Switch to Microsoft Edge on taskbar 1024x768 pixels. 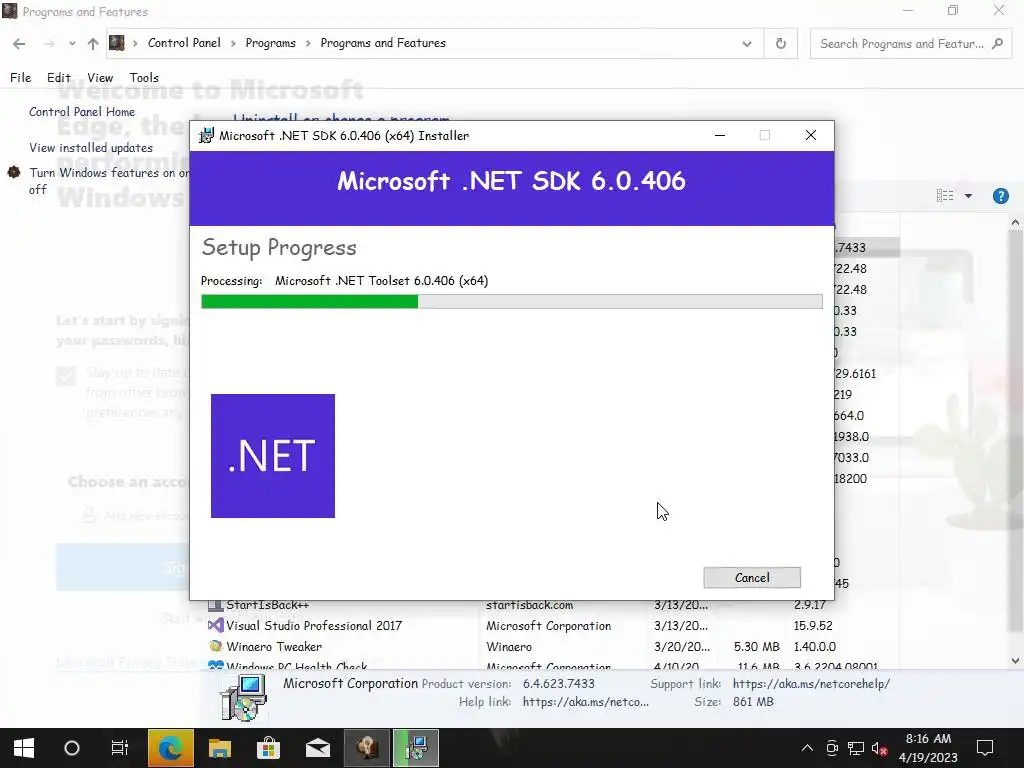coord(170,748)
